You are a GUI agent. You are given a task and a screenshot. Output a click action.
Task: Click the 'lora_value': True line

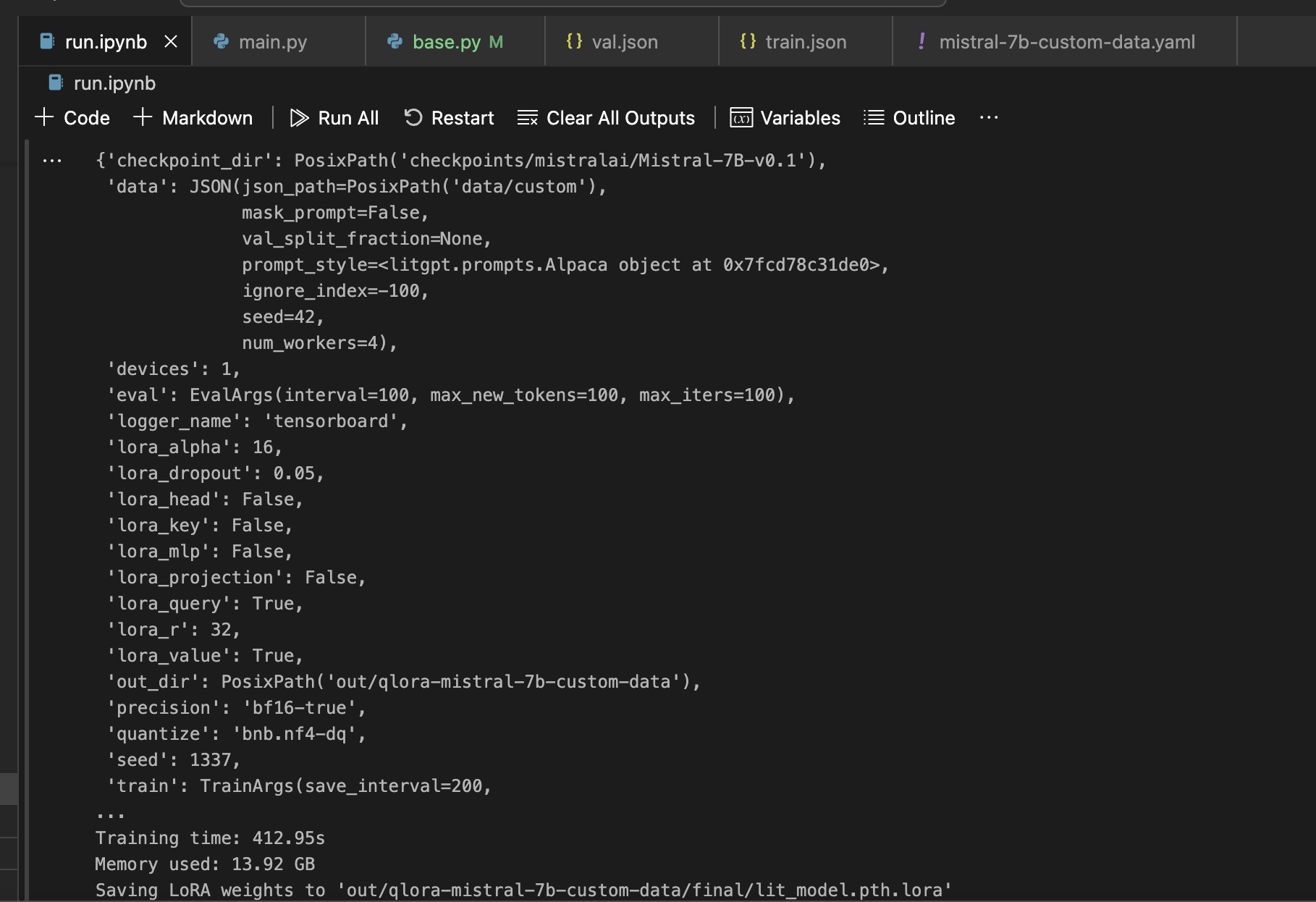(x=205, y=656)
